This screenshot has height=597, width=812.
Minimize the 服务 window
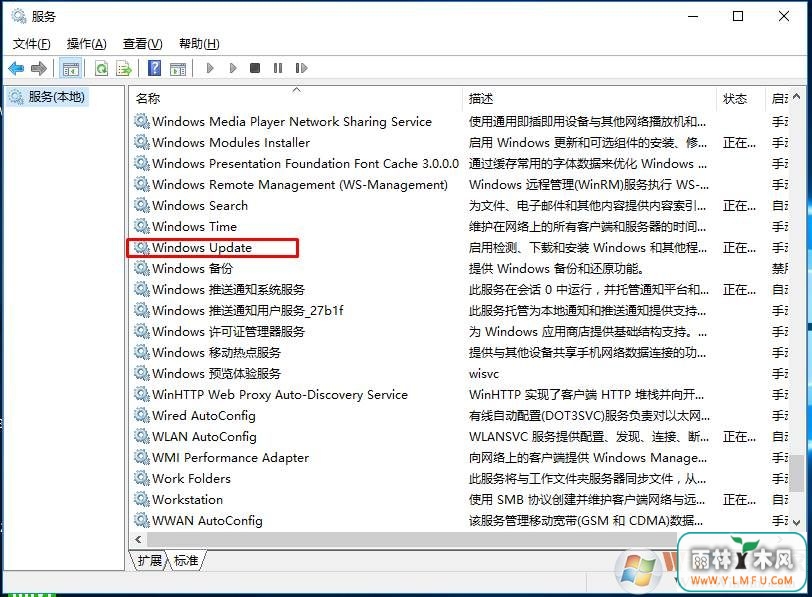coord(693,16)
